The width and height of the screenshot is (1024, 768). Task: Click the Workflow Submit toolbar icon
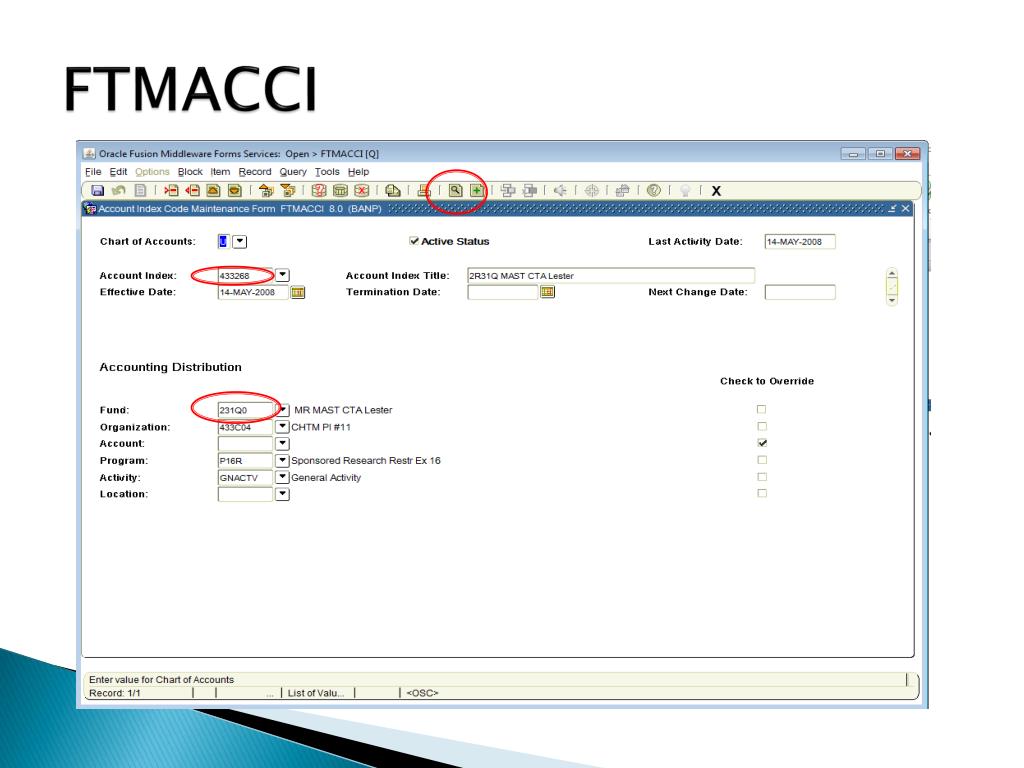click(508, 191)
